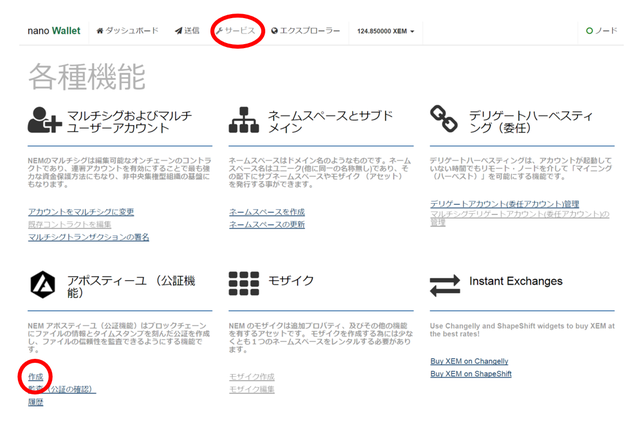Open the Apostille 監査（公証の確認） link
The height and width of the screenshot is (429, 630).
[62, 389]
